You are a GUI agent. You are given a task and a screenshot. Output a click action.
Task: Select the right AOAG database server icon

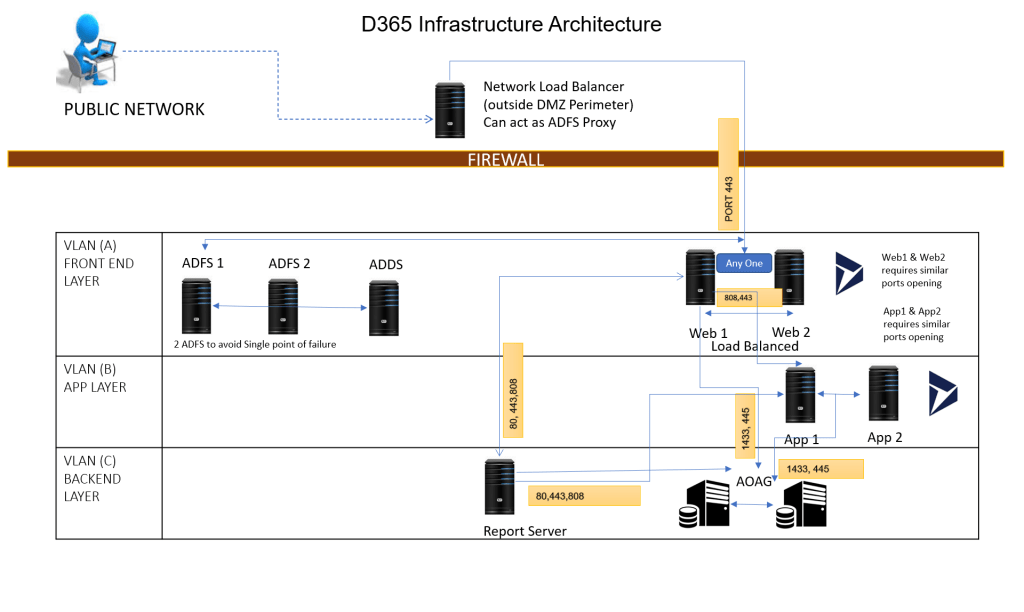pos(799,504)
